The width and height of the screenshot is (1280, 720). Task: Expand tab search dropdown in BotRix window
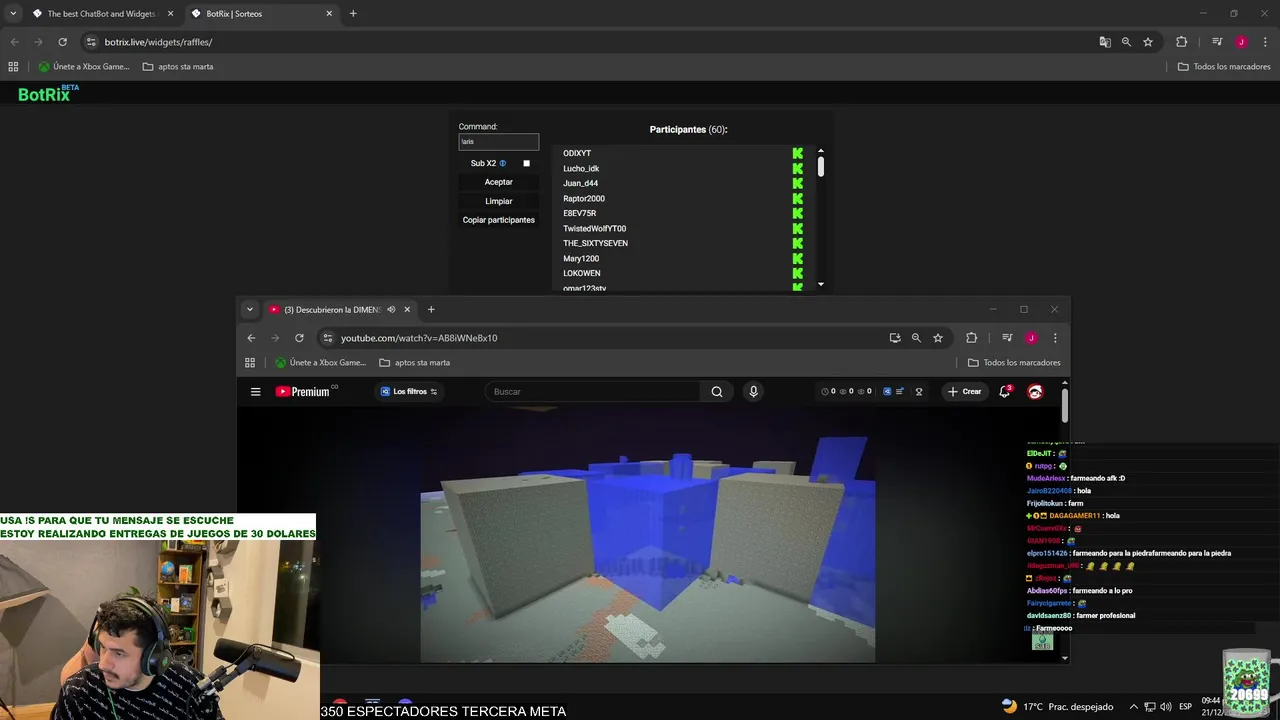(13, 14)
